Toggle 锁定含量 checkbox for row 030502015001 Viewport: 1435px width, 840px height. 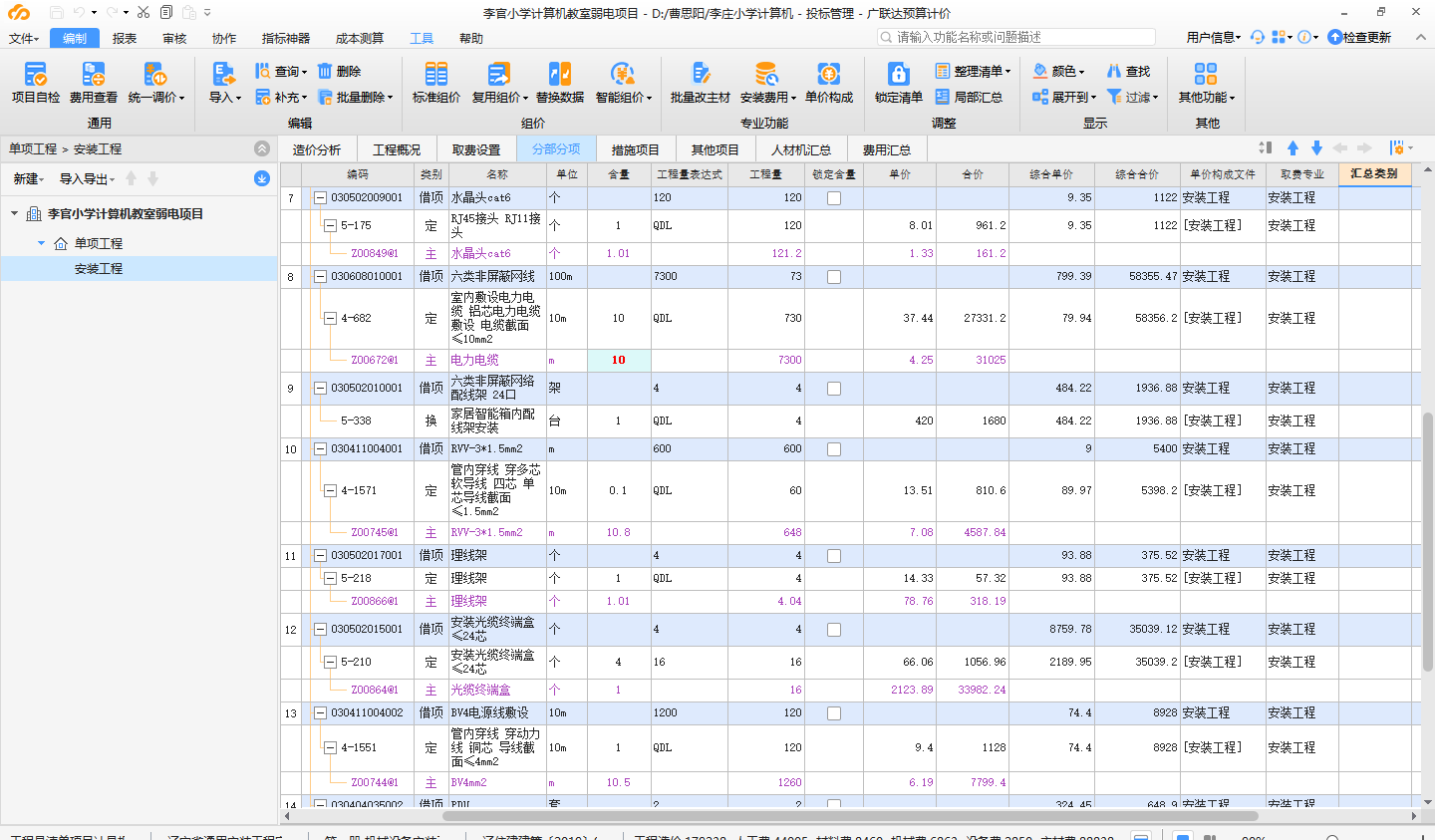834,630
